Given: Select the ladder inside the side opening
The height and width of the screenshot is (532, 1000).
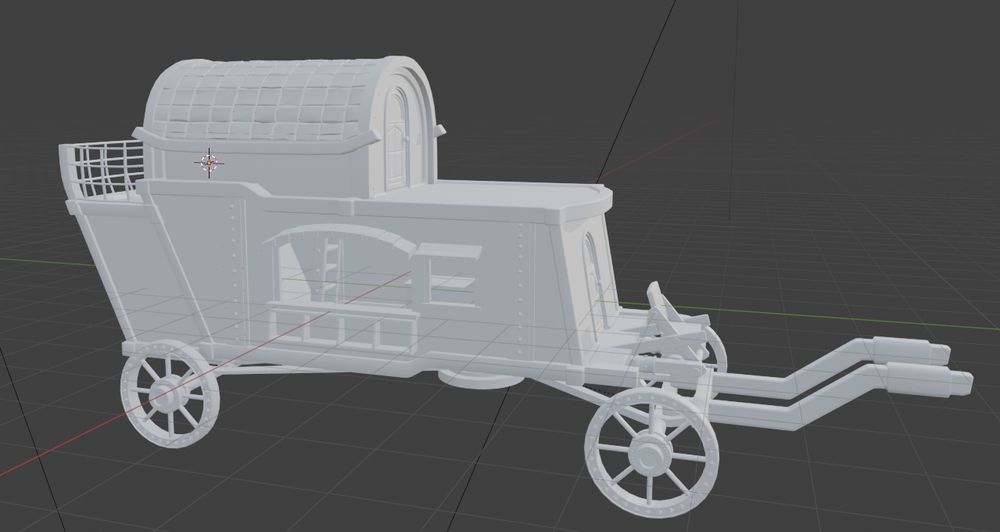Looking at the screenshot, I should click(330, 268).
